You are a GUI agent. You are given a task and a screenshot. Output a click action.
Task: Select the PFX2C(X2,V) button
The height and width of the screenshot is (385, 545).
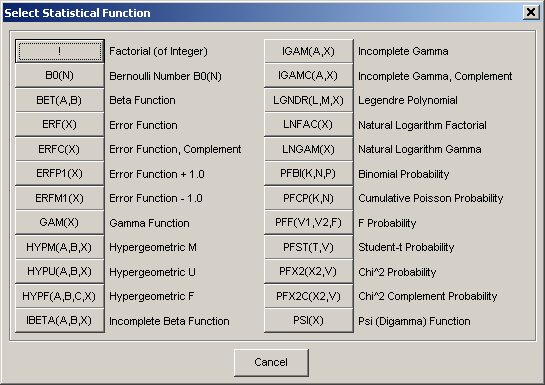(309, 296)
